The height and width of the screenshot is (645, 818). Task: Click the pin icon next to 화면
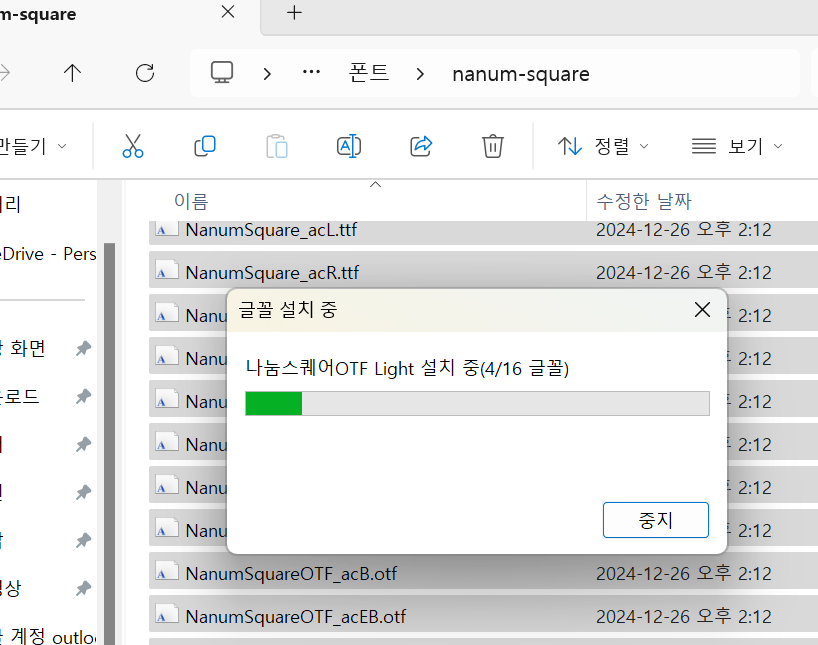pos(83,348)
